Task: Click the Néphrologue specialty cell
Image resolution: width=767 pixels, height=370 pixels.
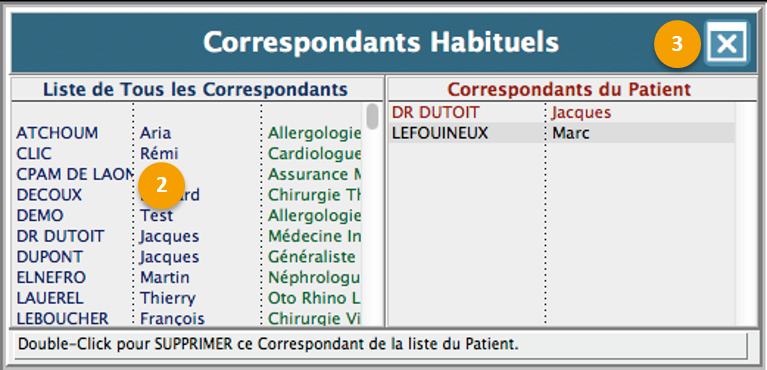Action: coord(315,278)
